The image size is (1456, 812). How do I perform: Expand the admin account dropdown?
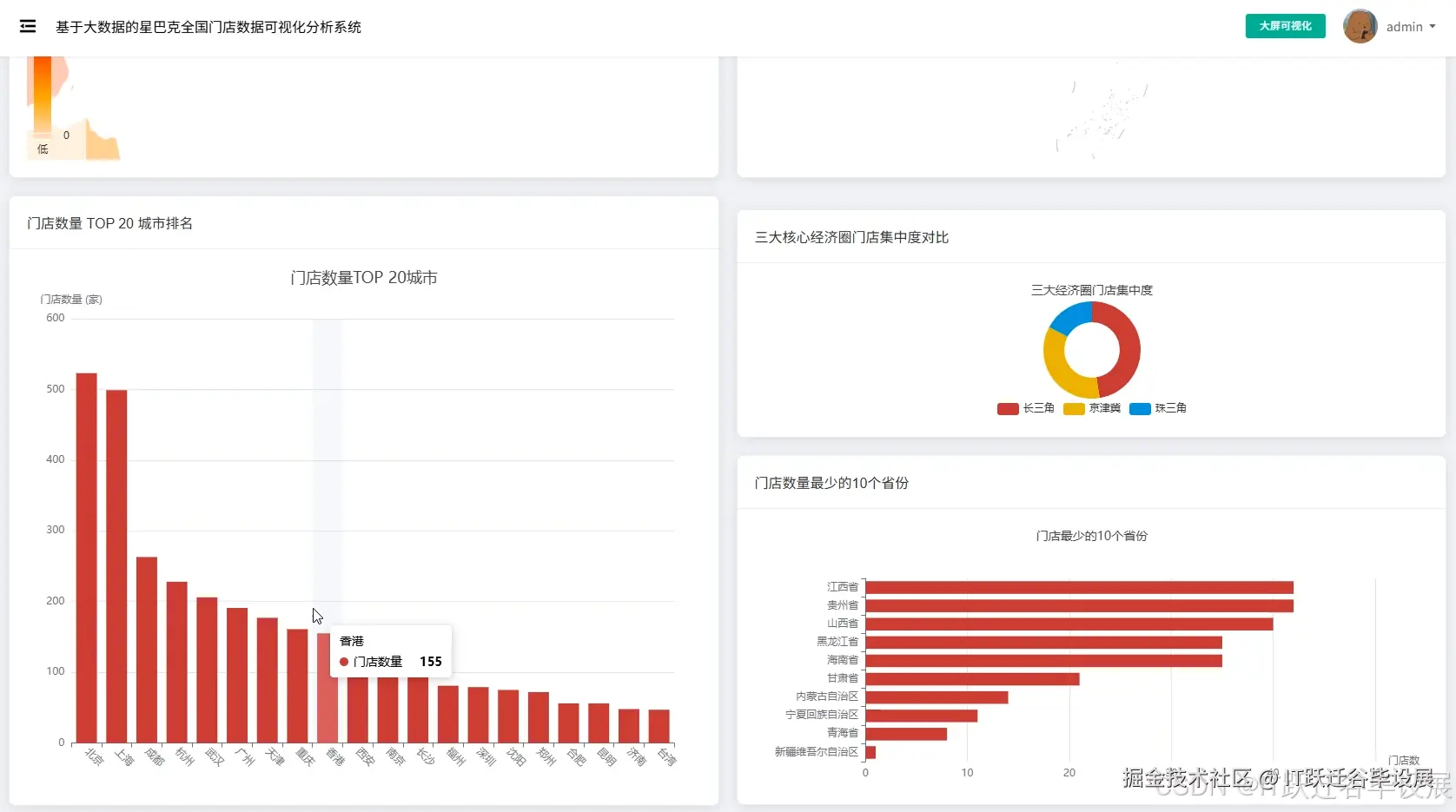(1411, 27)
